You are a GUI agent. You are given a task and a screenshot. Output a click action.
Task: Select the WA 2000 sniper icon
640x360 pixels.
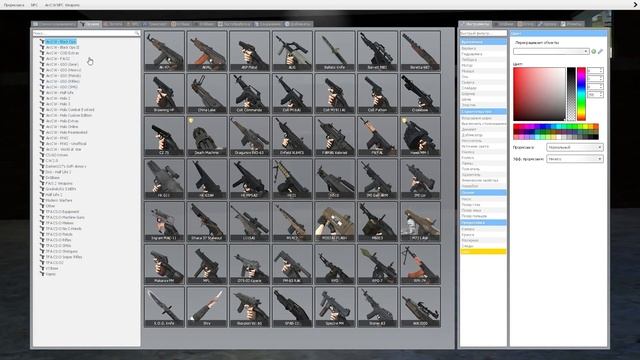coord(420,307)
